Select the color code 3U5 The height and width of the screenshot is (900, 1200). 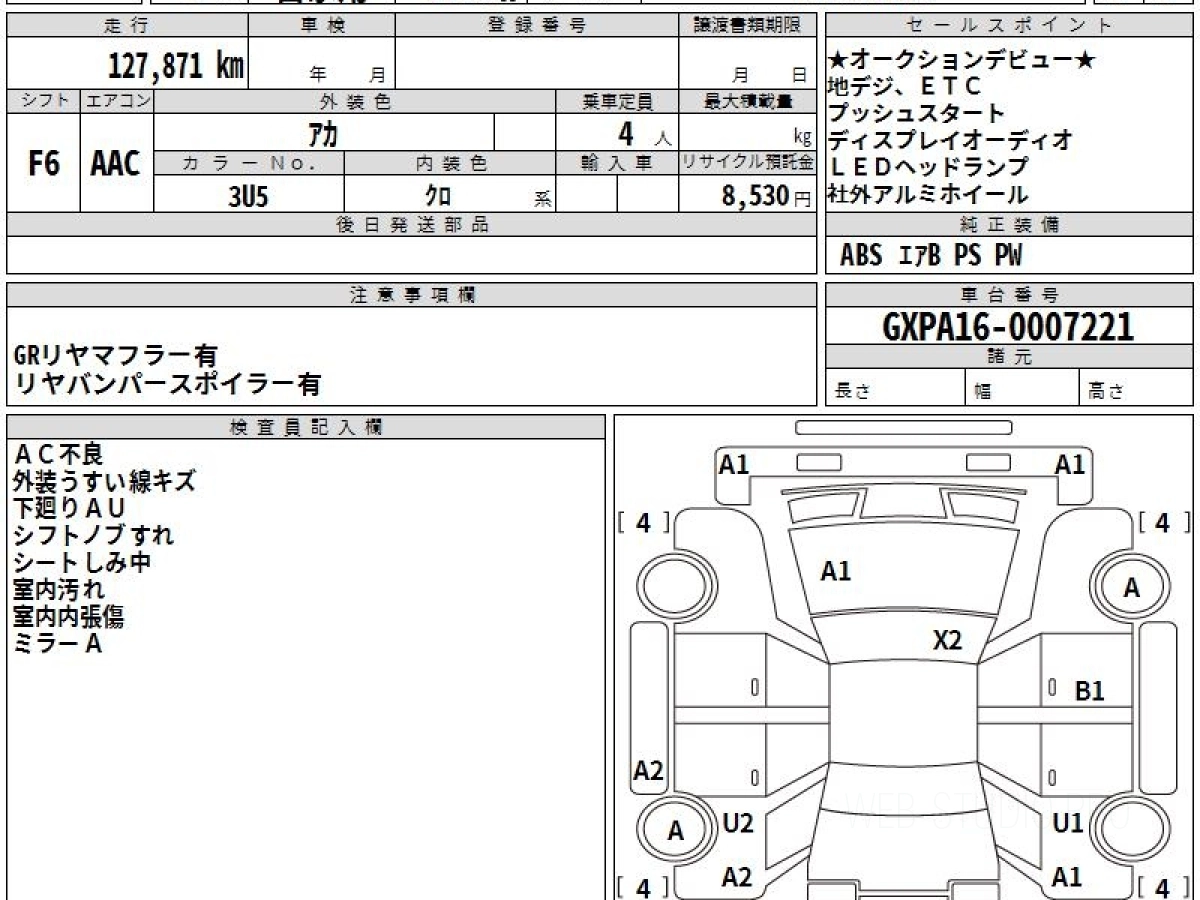click(248, 196)
